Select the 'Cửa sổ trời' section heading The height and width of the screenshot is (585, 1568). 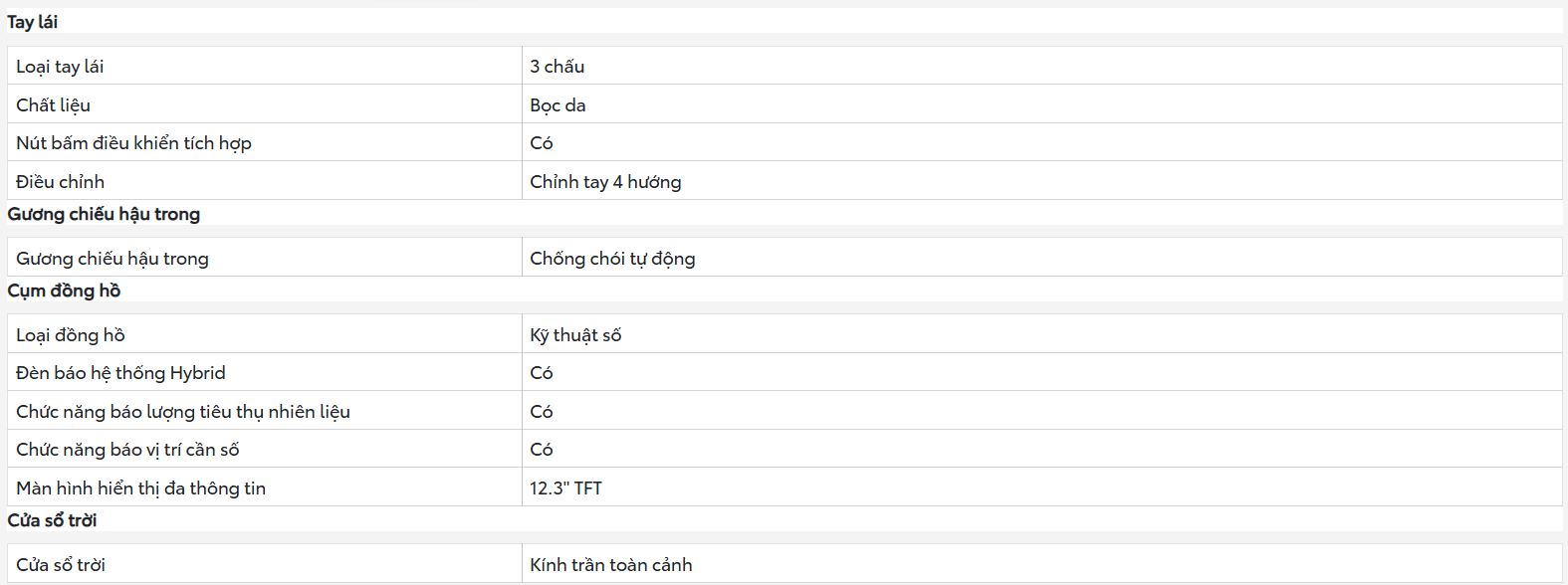[52, 520]
